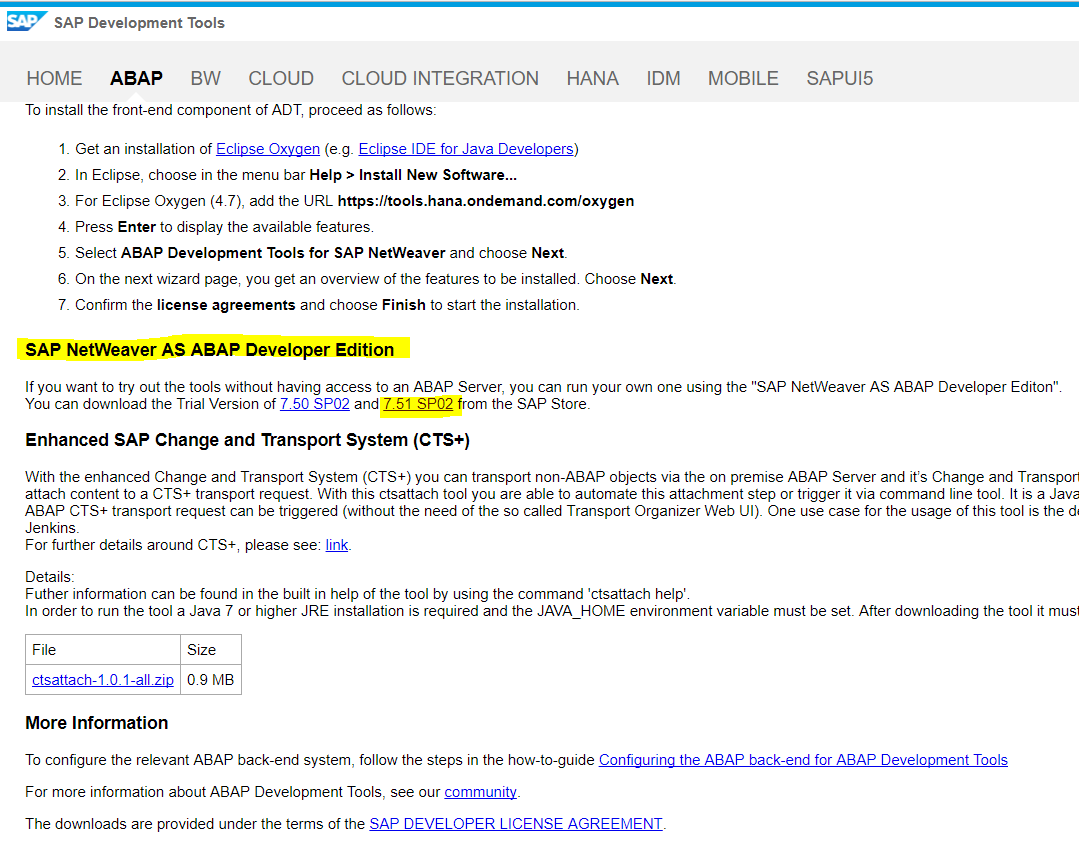Viewport: 1079px width, 847px height.
Task: Select the SAPUI5 tab
Action: (x=840, y=78)
